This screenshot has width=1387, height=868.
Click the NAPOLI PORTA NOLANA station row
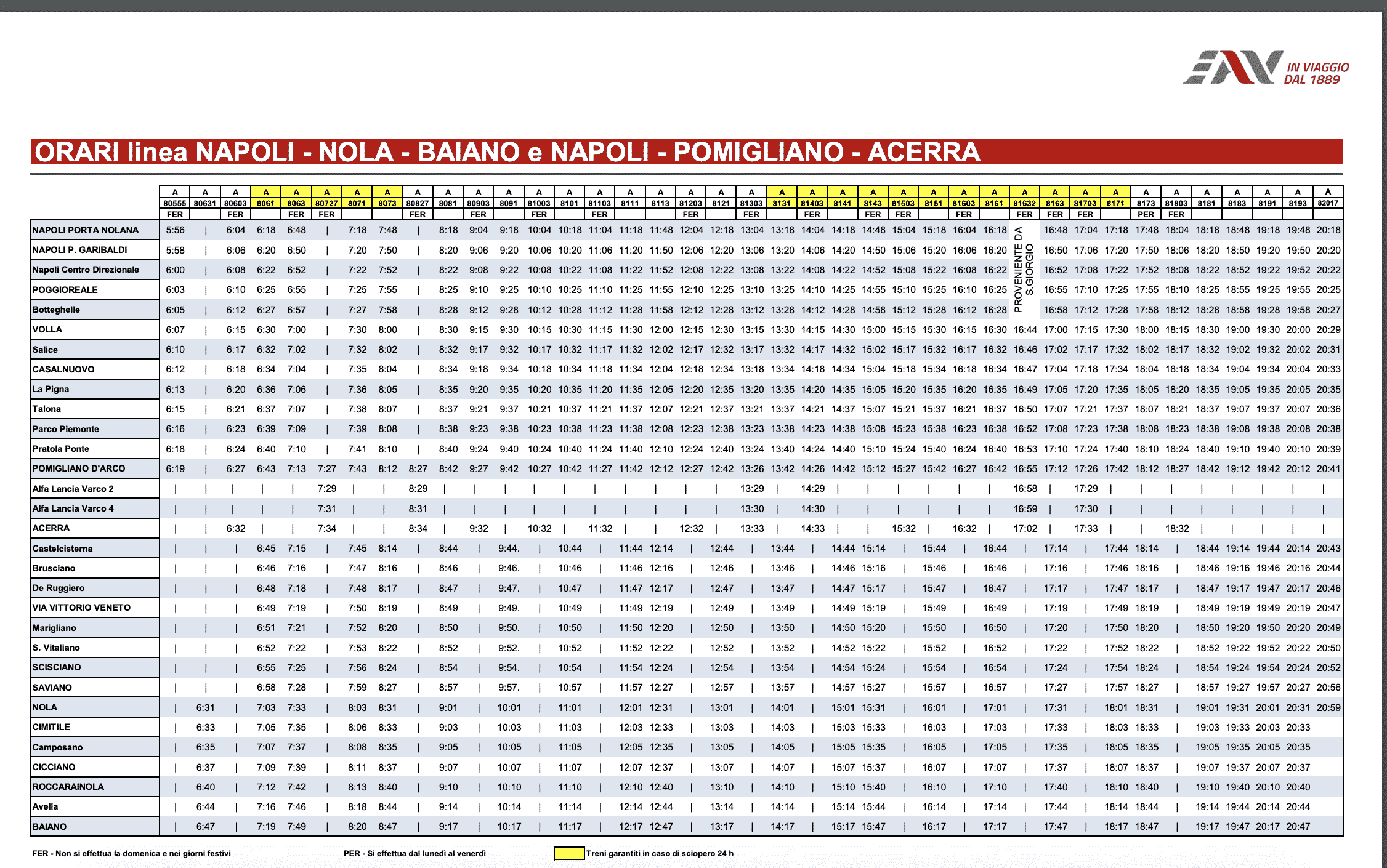pyautogui.click(x=687, y=230)
